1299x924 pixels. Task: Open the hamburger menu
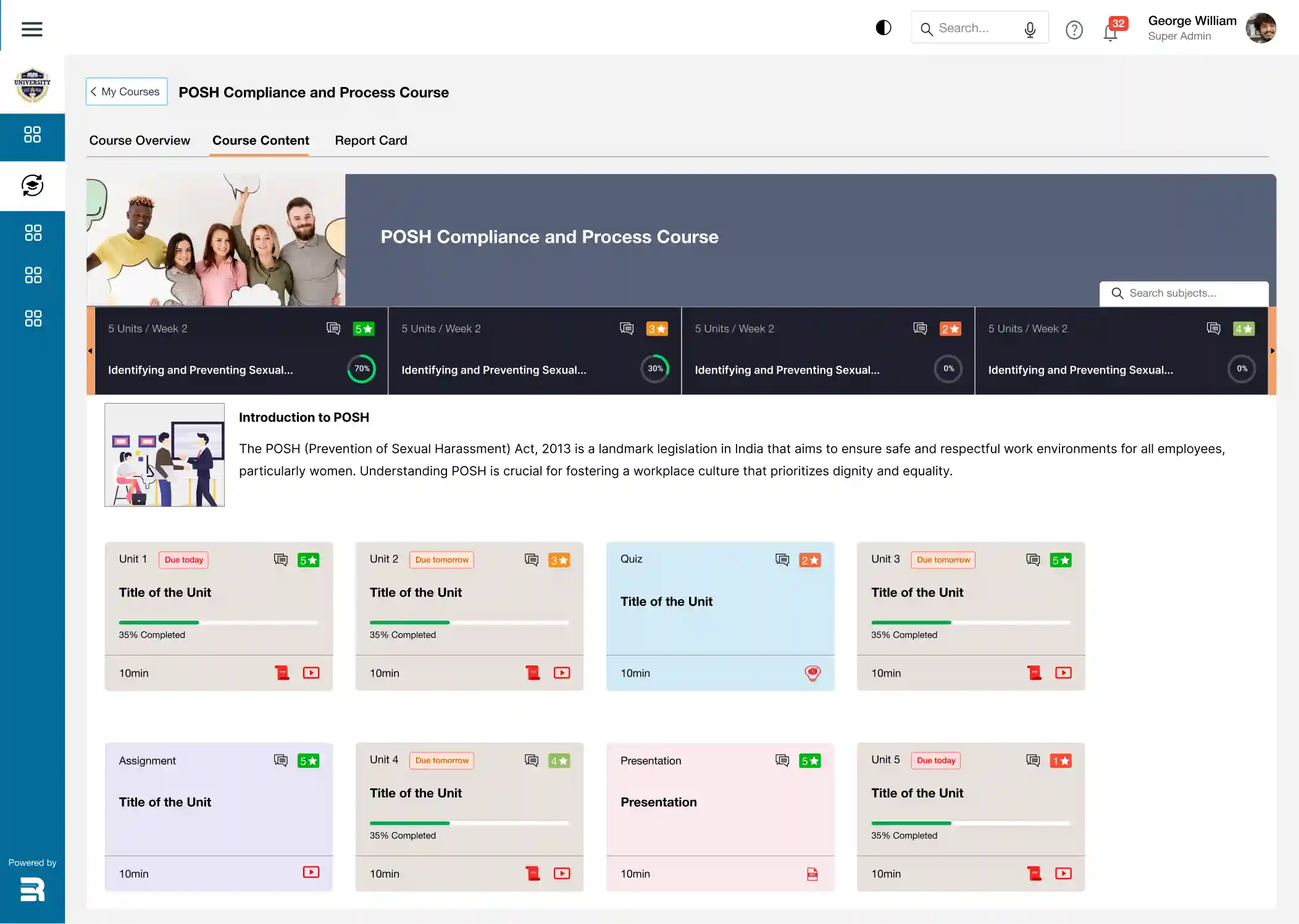point(31,29)
